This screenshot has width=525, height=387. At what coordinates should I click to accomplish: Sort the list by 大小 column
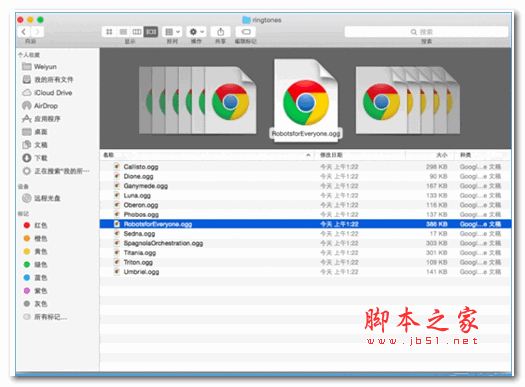pyautogui.click(x=429, y=155)
